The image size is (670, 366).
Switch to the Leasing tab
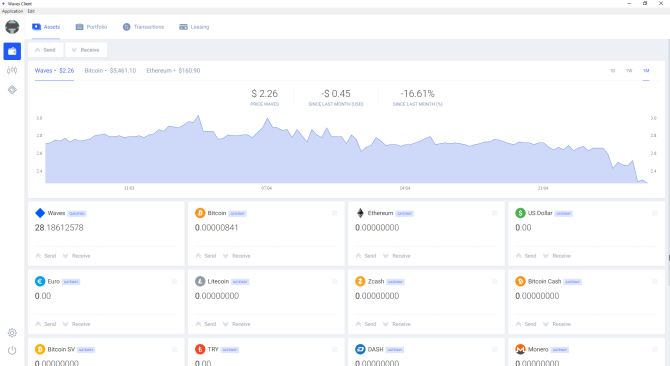pos(194,27)
